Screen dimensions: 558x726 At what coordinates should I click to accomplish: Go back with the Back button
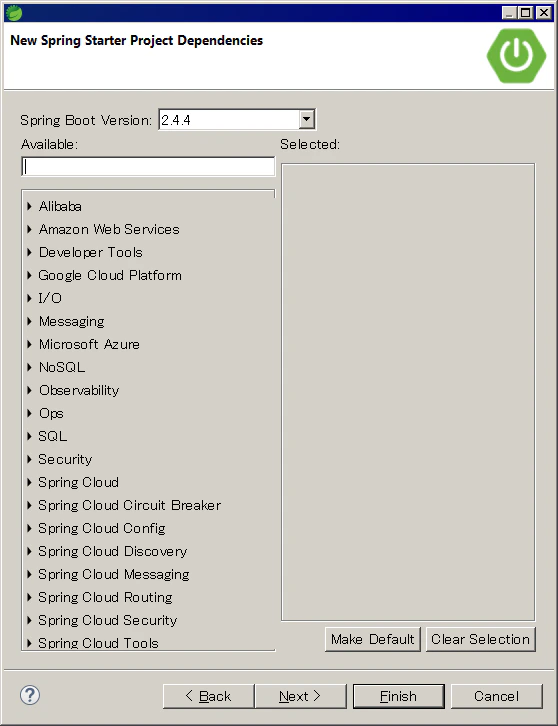coord(208,696)
